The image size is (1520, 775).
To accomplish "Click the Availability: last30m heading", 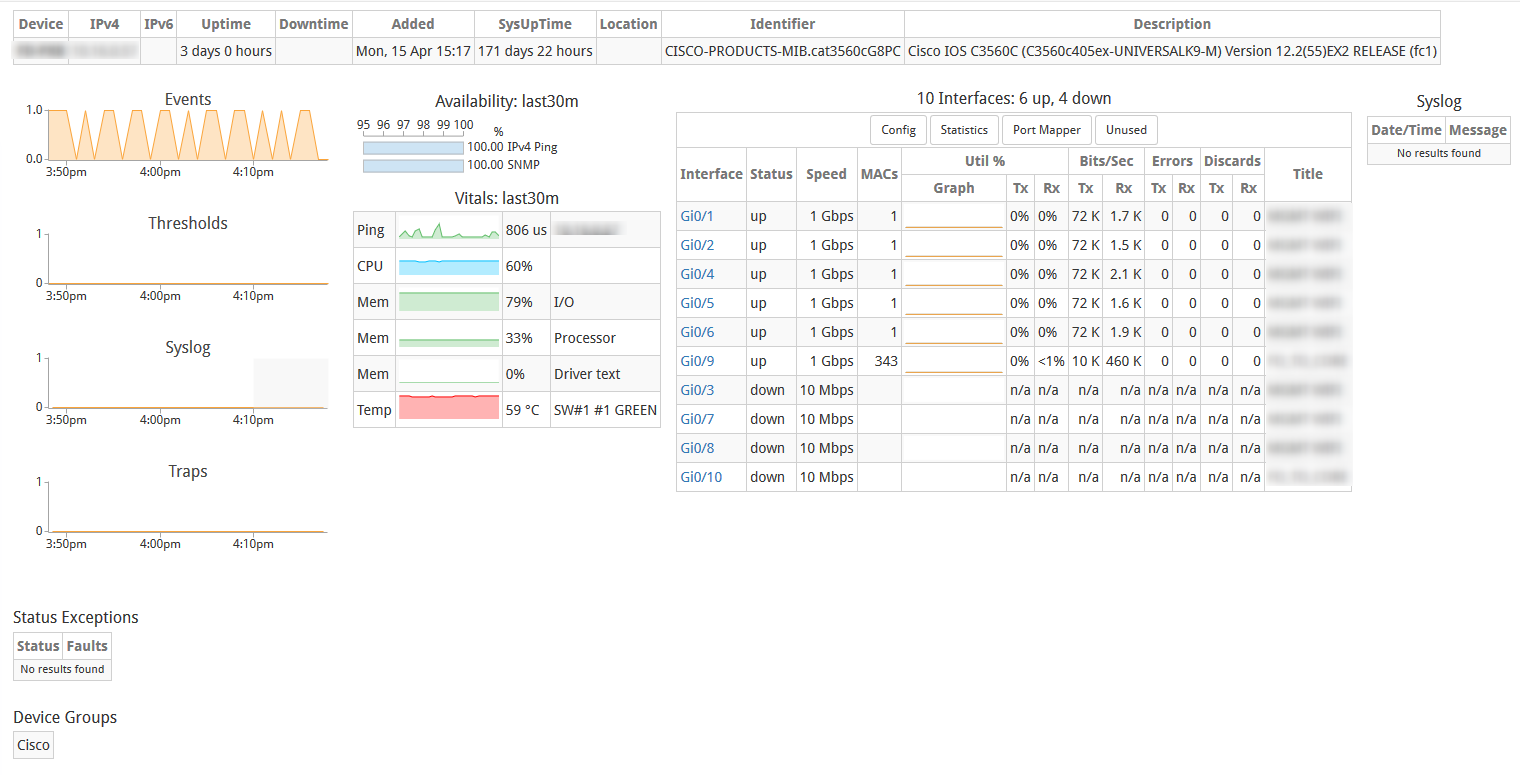I will (507, 101).
